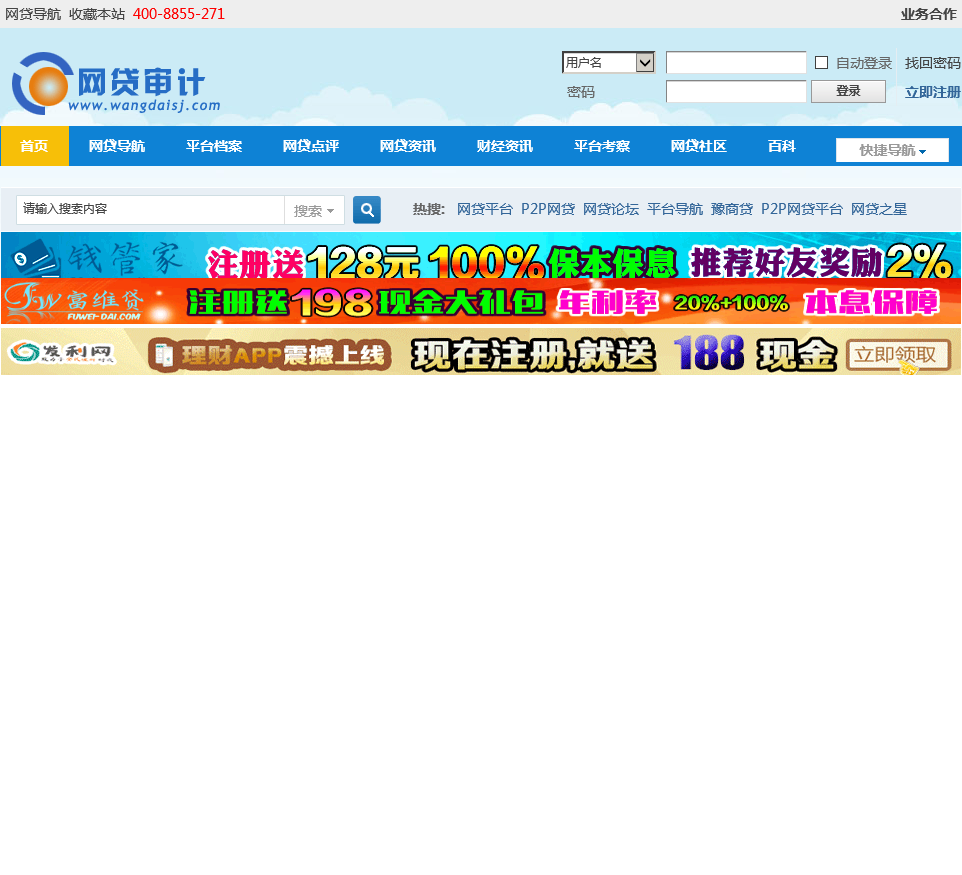The width and height of the screenshot is (962, 875).
Task: Open the 发利网 banner ad
Action: click(481, 352)
